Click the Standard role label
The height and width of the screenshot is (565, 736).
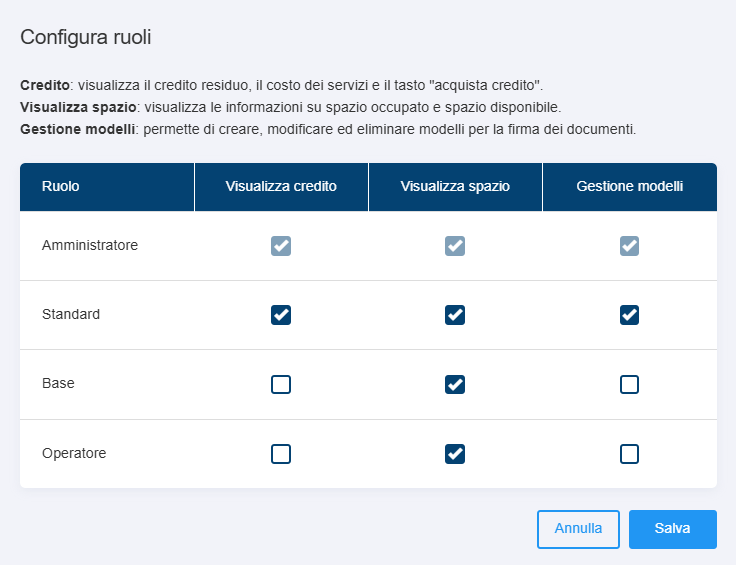[x=71, y=314]
